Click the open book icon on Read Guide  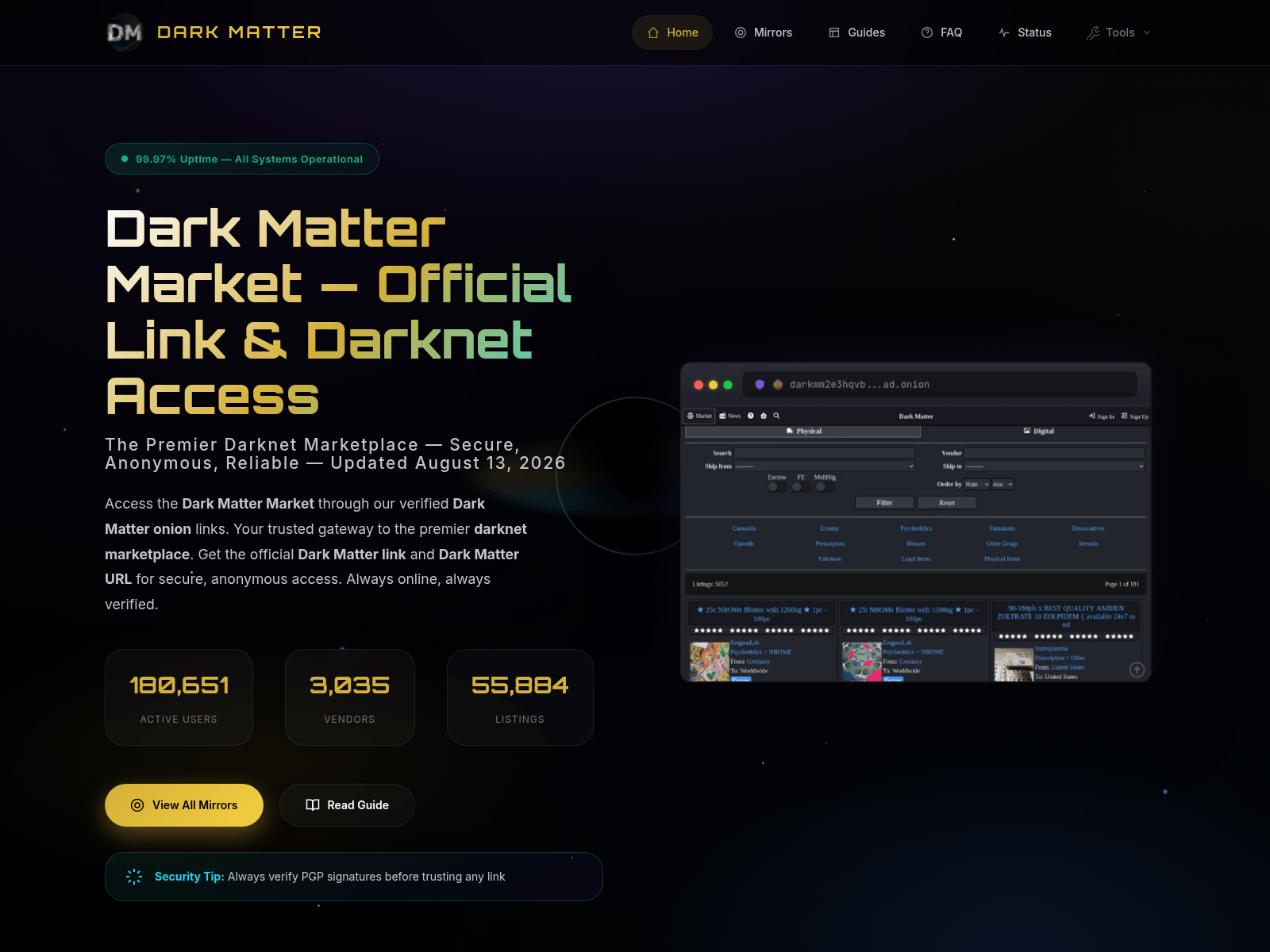[313, 805]
